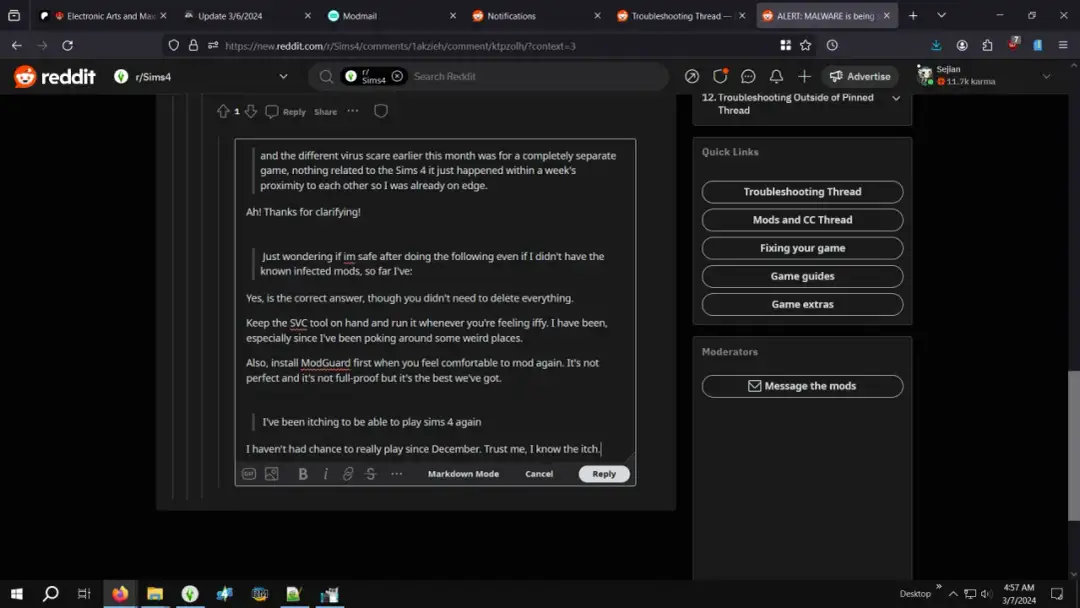This screenshot has height=608, width=1080.
Task: Open the moderation shield icon
Action: point(720,76)
